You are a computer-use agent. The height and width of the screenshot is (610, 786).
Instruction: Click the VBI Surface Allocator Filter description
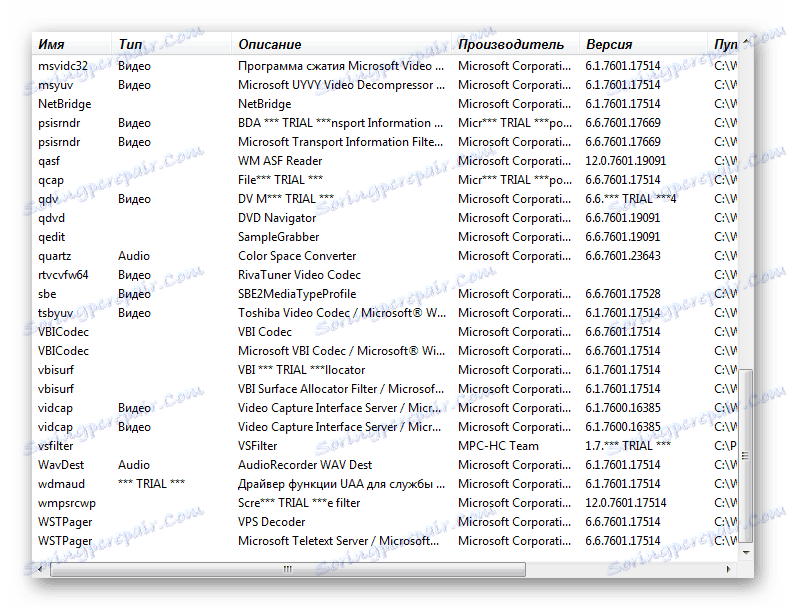click(x=340, y=389)
